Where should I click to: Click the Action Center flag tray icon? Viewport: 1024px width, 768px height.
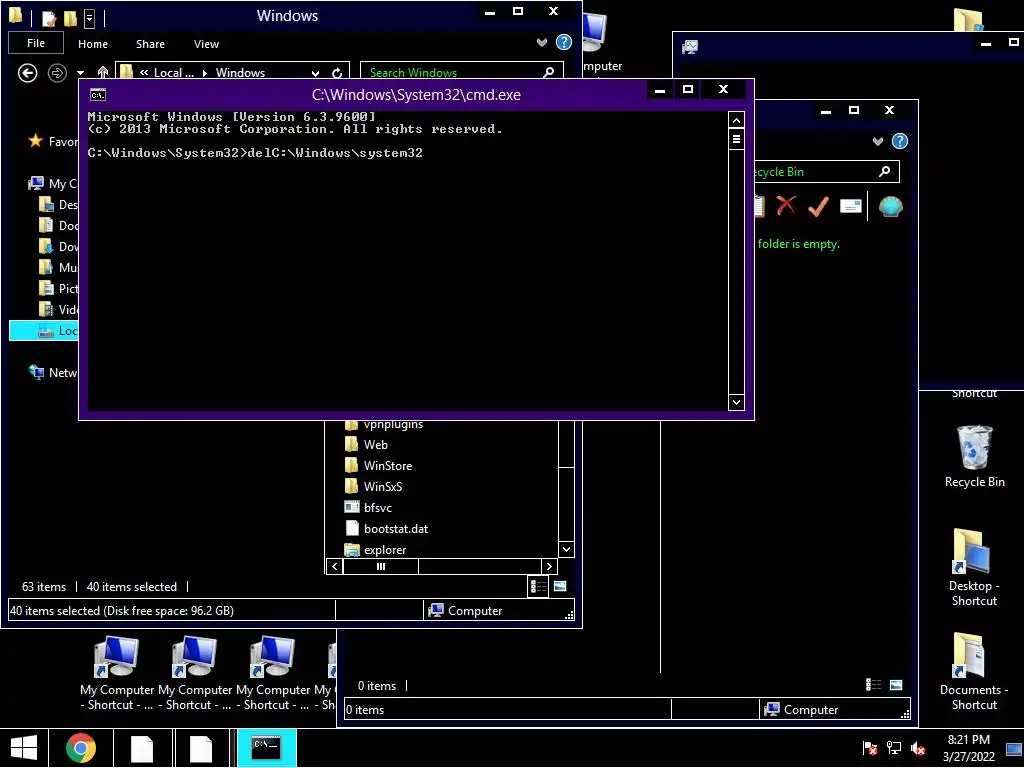[869, 748]
